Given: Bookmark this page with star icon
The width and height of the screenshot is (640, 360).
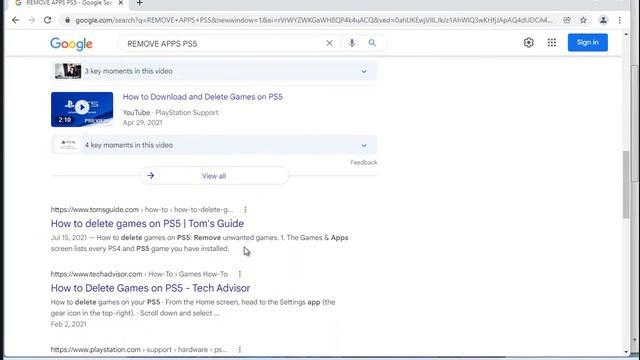Looking at the screenshot, I should (583, 20).
